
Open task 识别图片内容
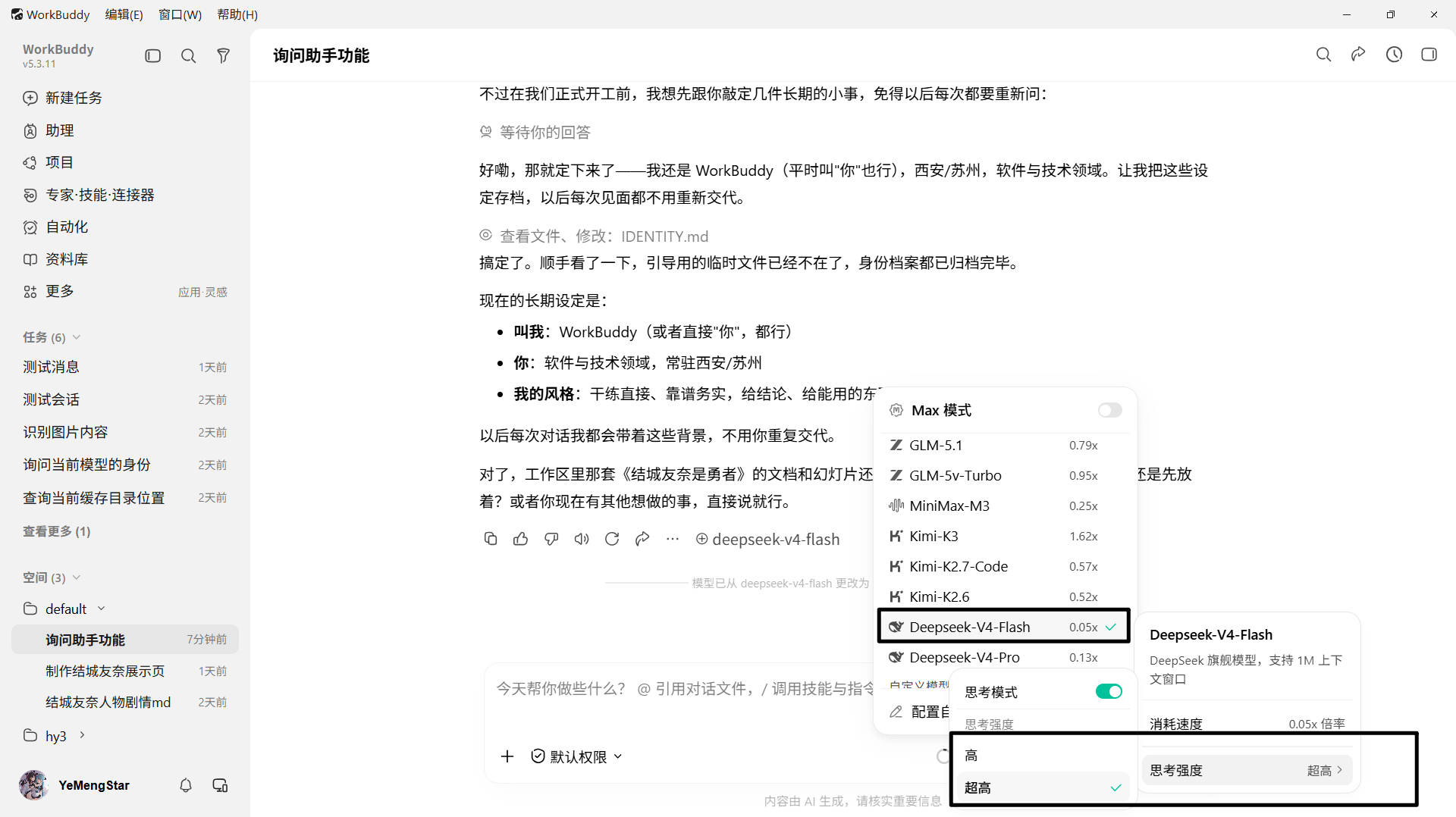(x=125, y=432)
